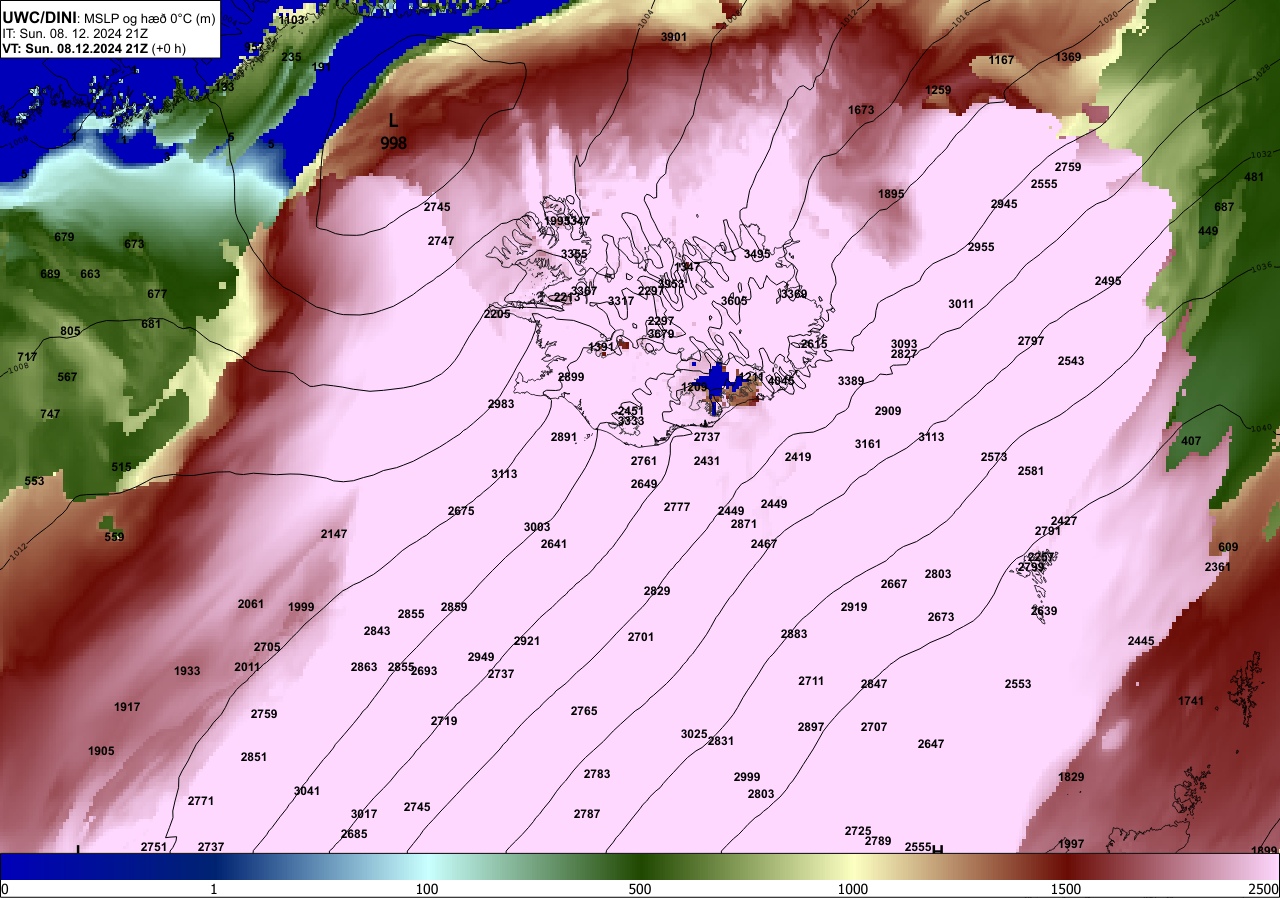Image resolution: width=1280 pixels, height=898 pixels.
Task: Click the '2921' value label
Action: [527, 641]
